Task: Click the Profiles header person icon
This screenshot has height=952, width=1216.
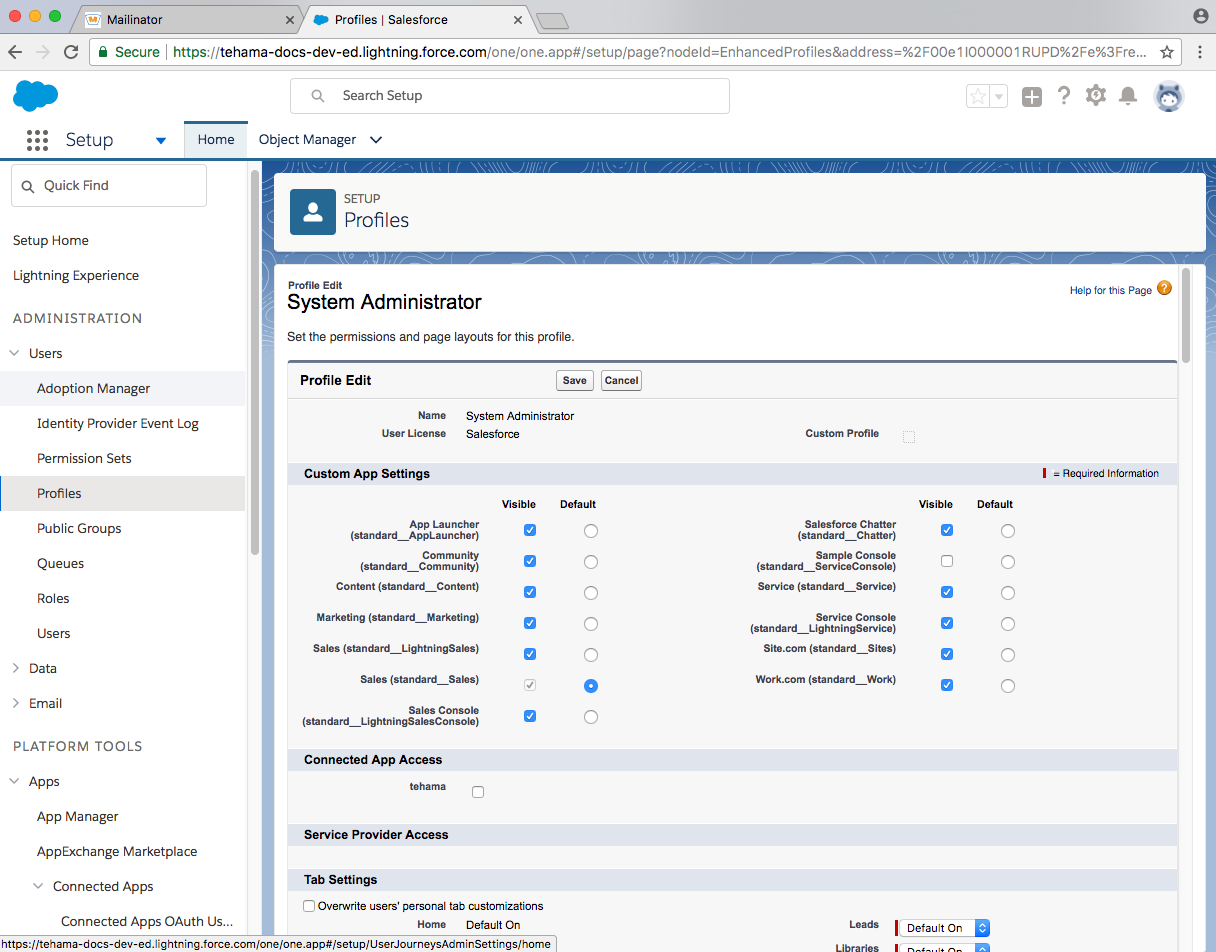Action: click(313, 212)
